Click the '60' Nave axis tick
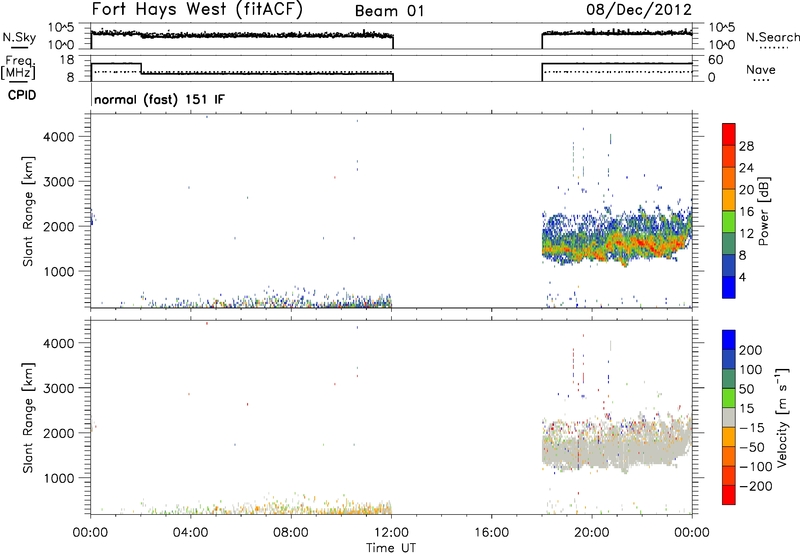Image resolution: width=800 pixels, height=554 pixels. pyautogui.click(x=715, y=60)
